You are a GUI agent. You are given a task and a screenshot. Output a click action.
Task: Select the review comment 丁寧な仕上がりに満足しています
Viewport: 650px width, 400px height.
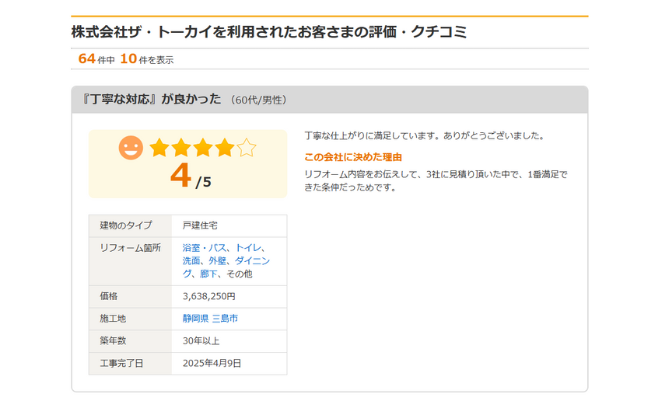tap(424, 136)
